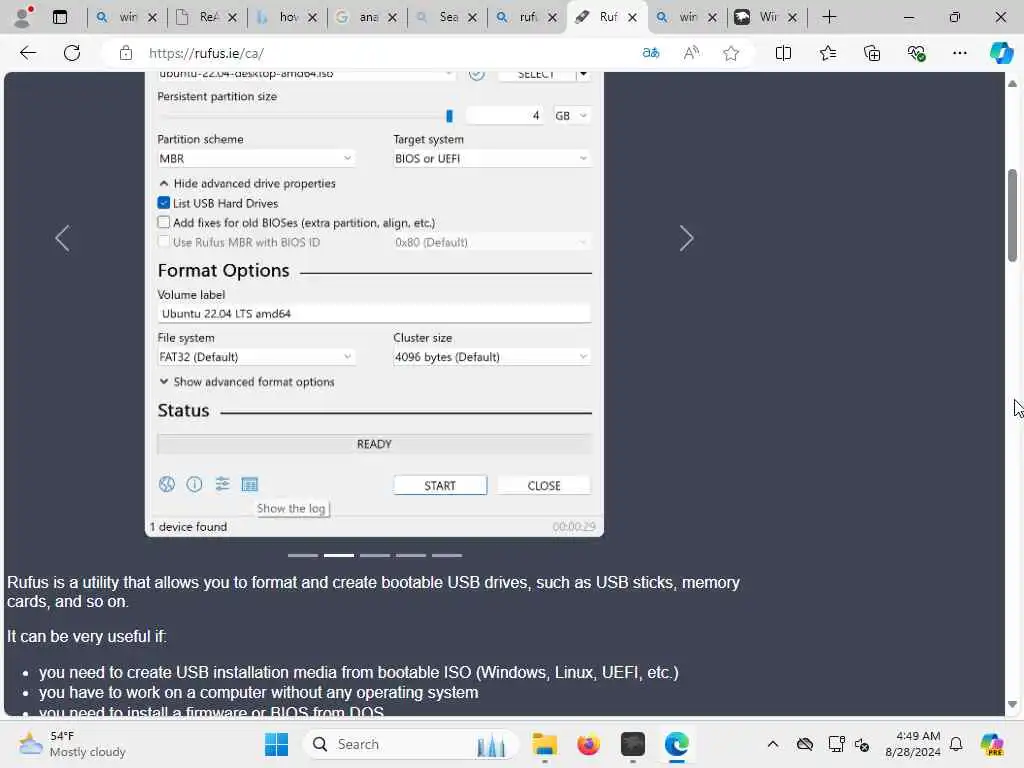Switch to the 'how' browser tab

point(288,17)
